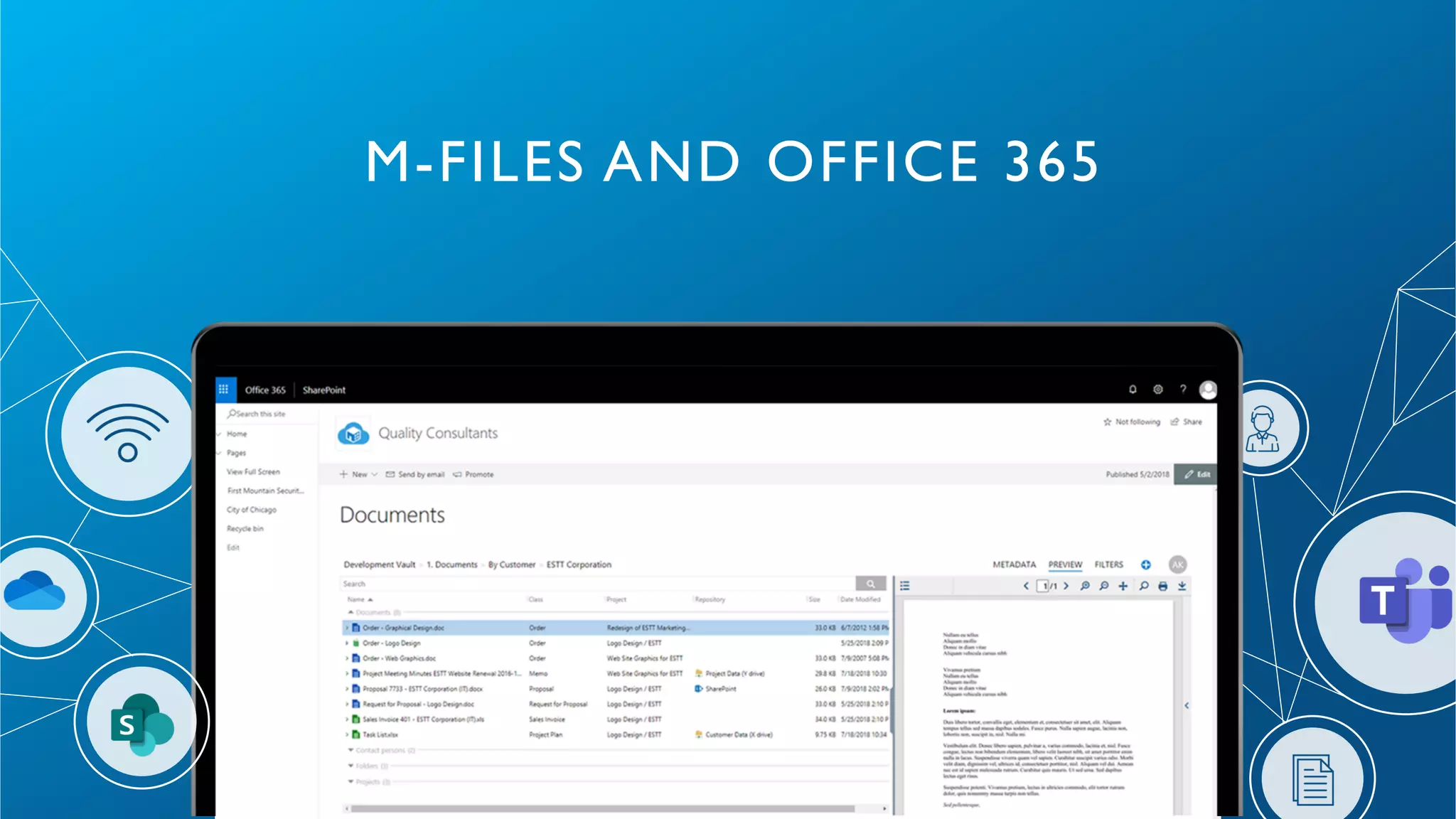
Task: Expand Order - Logo Design row
Action: point(347,643)
